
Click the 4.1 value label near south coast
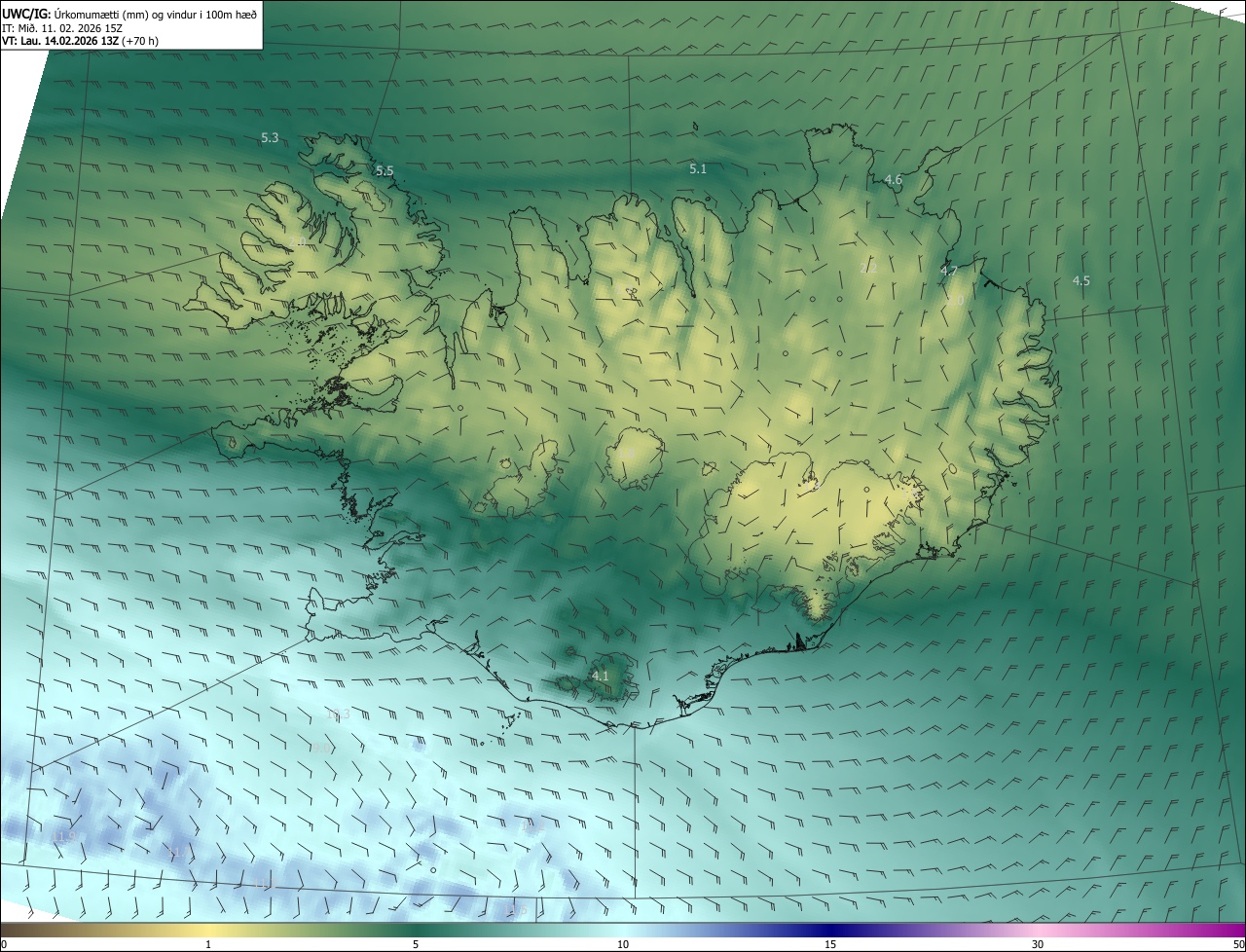601,676
